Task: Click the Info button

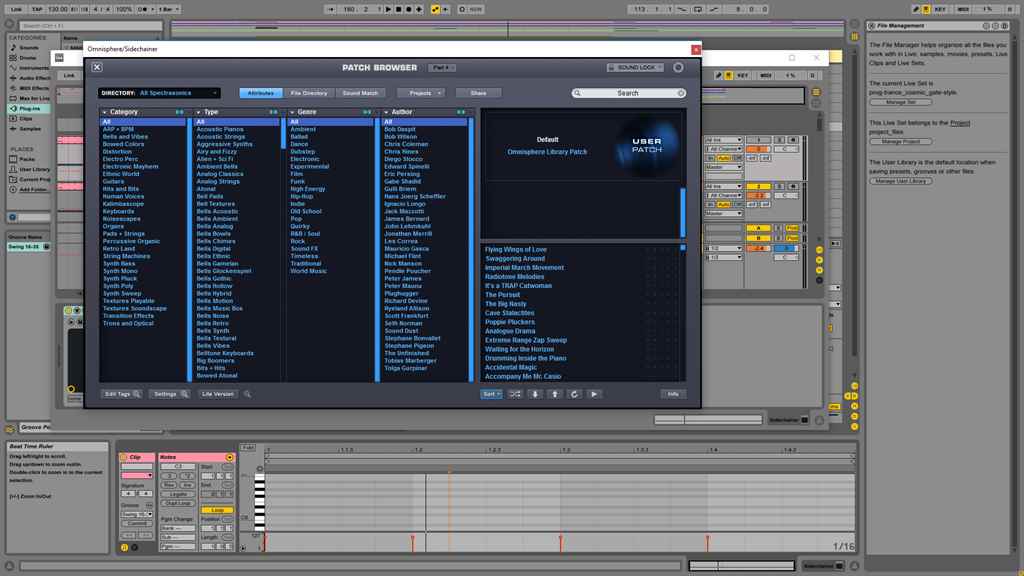Action: (673, 394)
